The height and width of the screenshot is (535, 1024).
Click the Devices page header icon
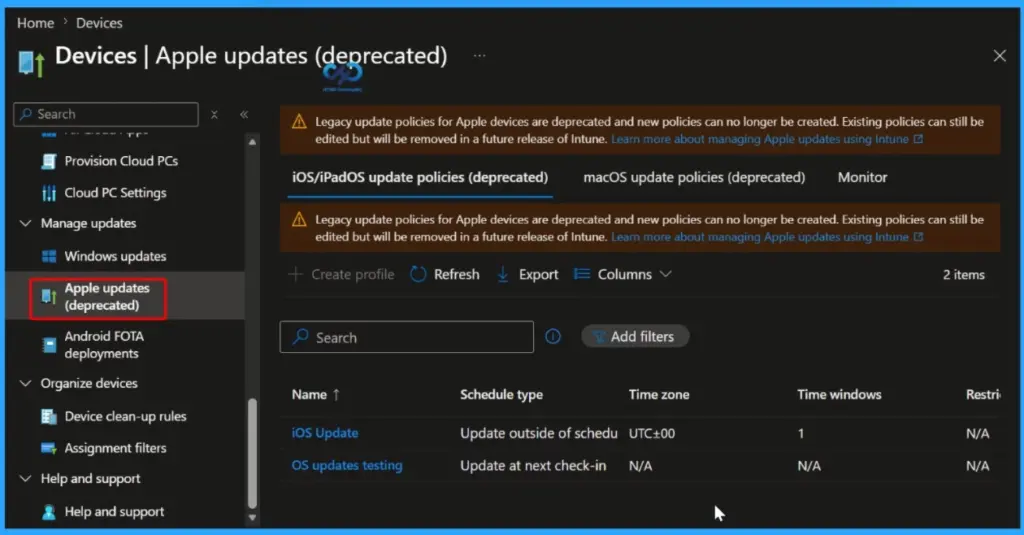pyautogui.click(x=31, y=63)
